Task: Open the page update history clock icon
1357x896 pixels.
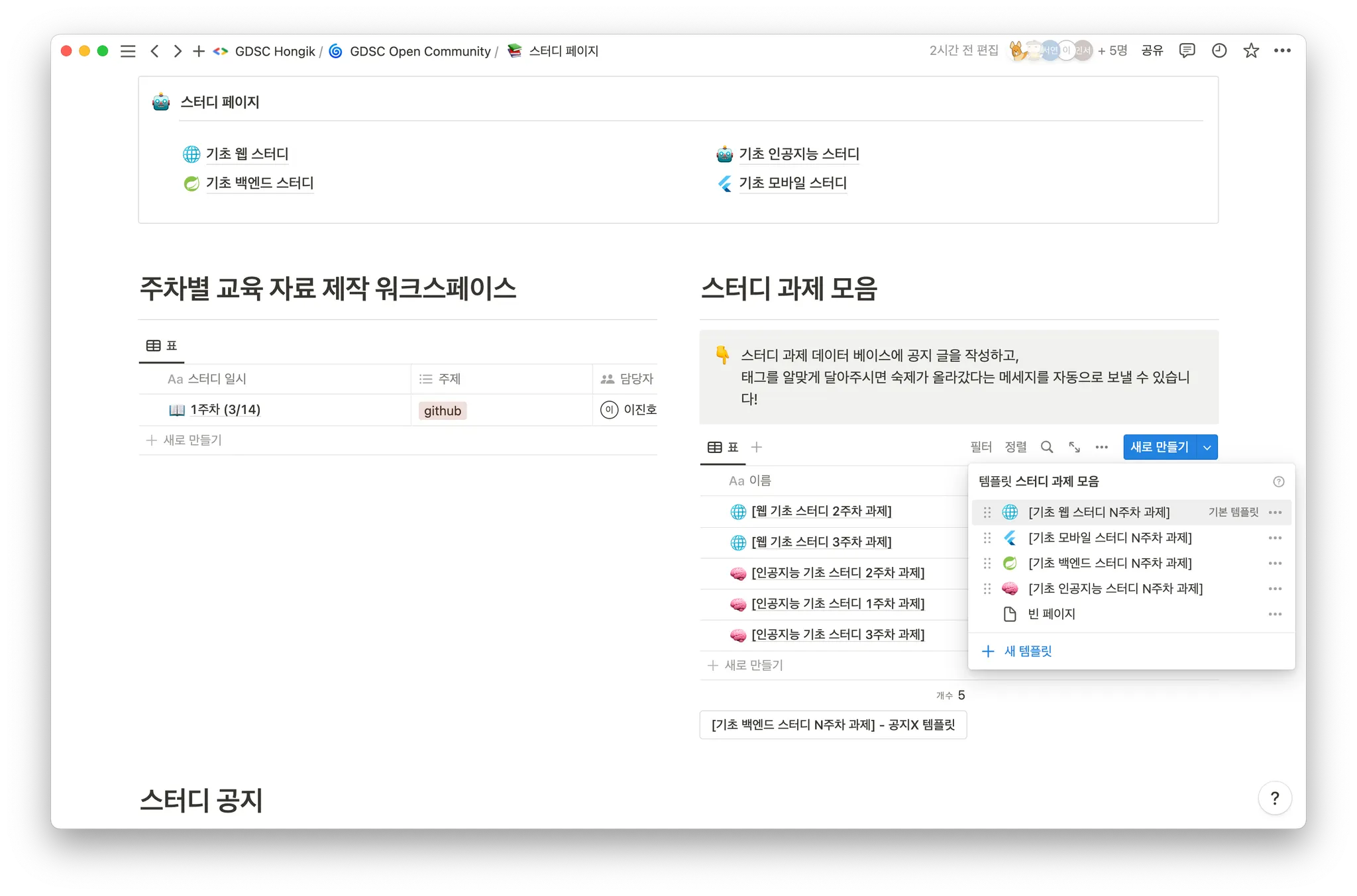Action: click(1219, 50)
